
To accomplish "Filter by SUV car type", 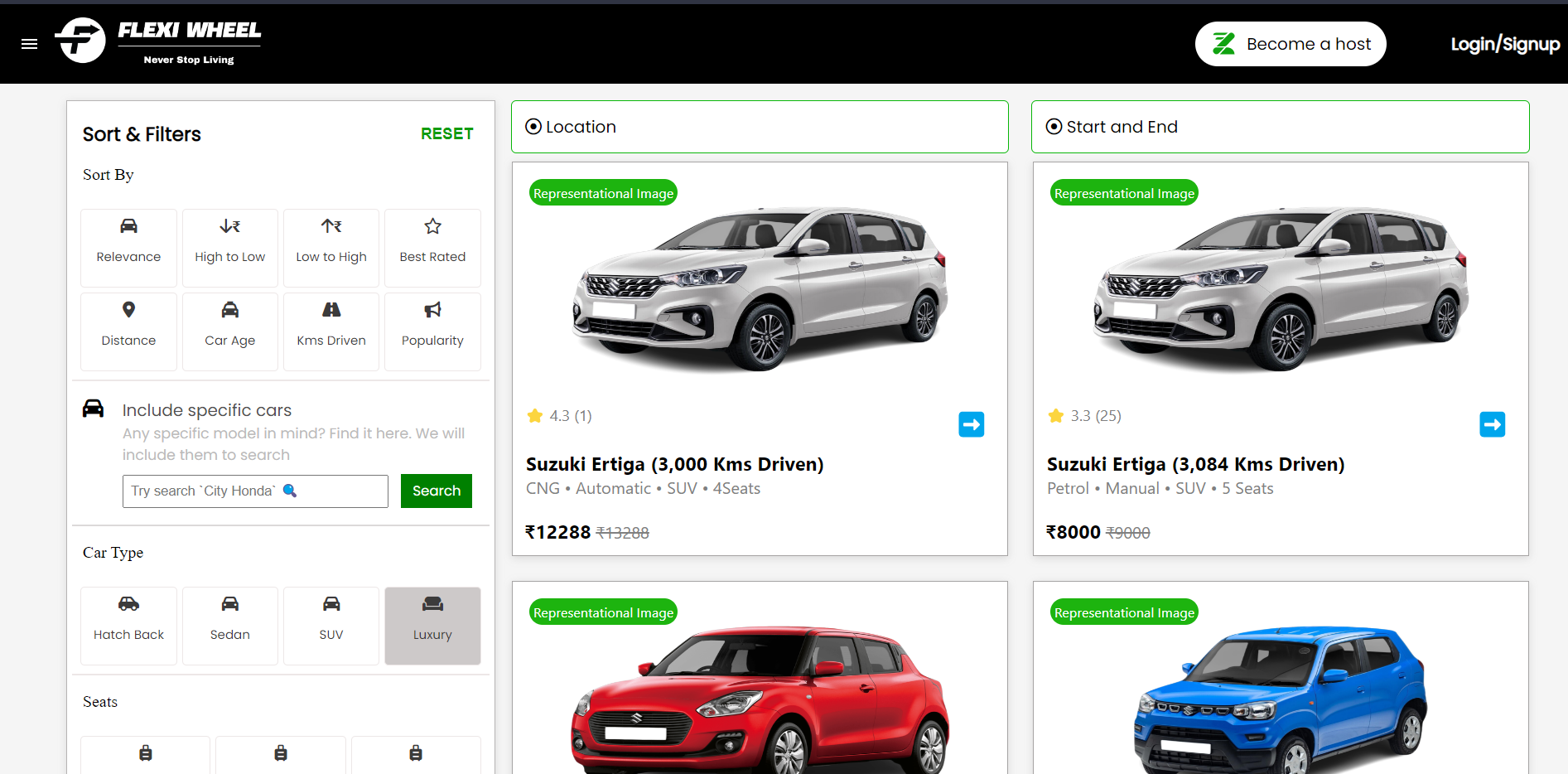I will click(x=331, y=626).
